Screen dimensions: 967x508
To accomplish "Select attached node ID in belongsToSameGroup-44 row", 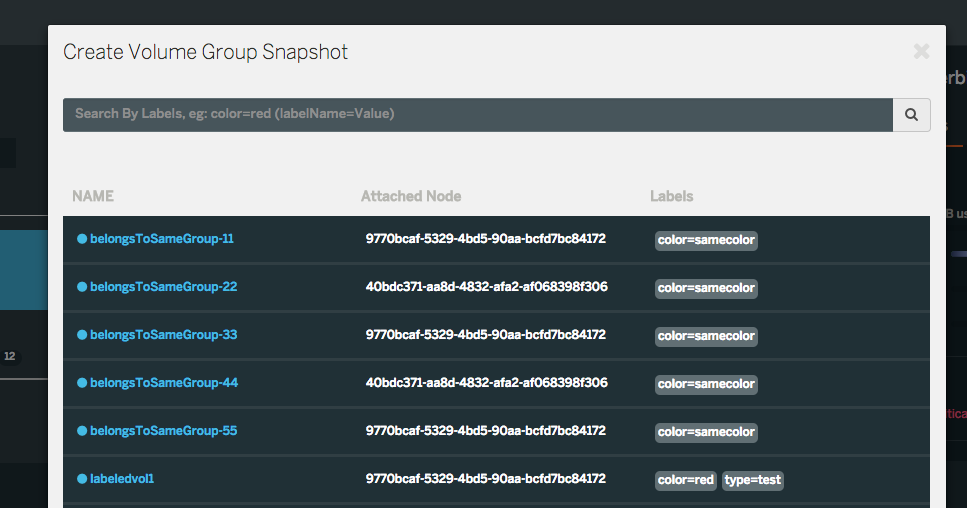I will point(486,383).
